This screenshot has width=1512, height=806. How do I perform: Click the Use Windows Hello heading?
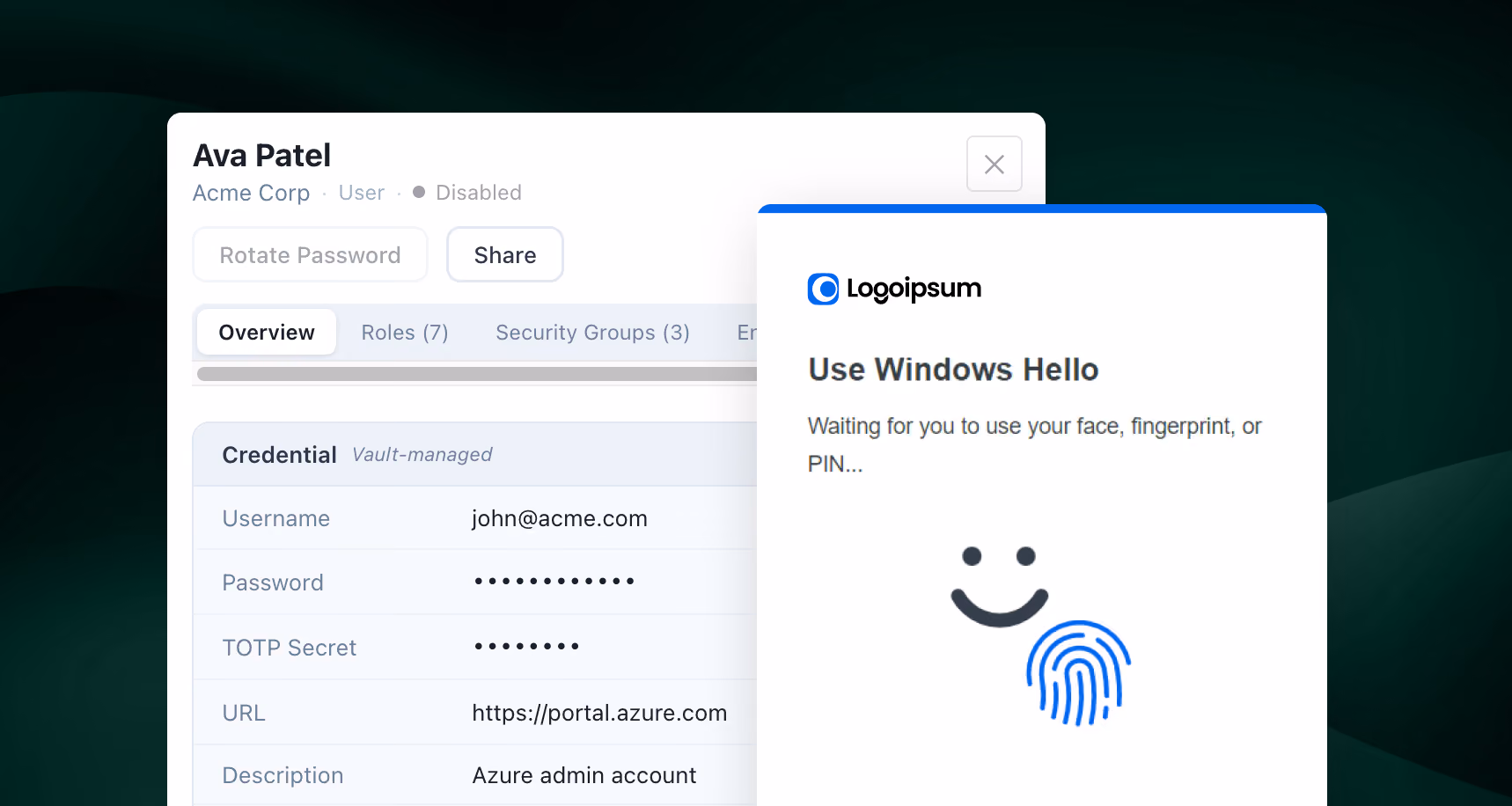953,370
